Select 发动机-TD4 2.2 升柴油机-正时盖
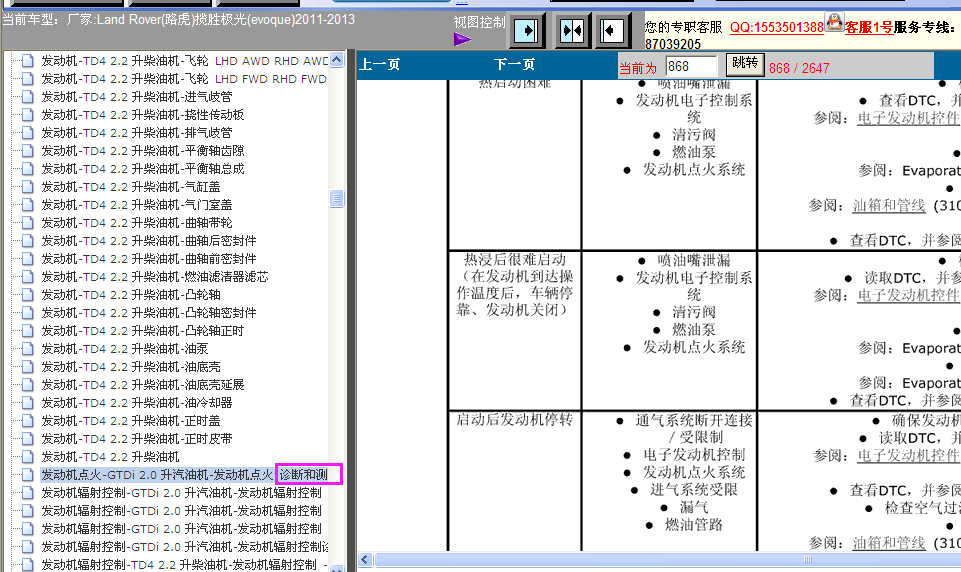Viewport: 961px width, 572px height. point(131,421)
